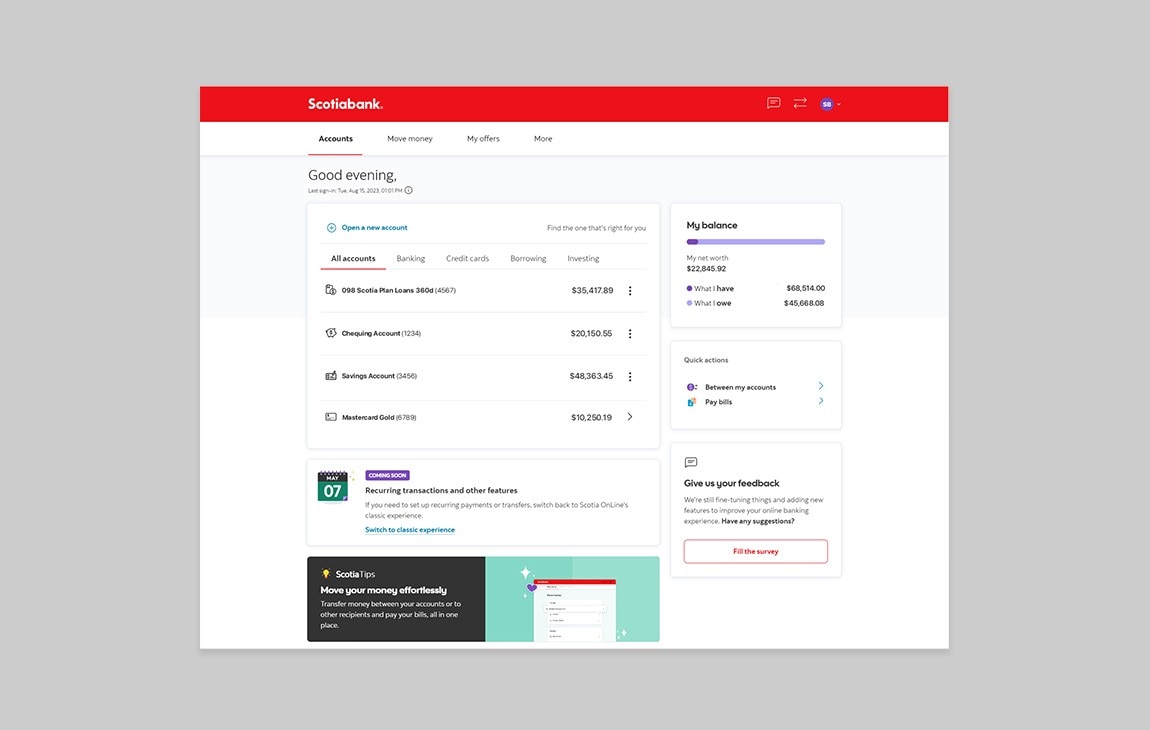
Task: Click the Coming Soon badge
Action: tap(387, 475)
